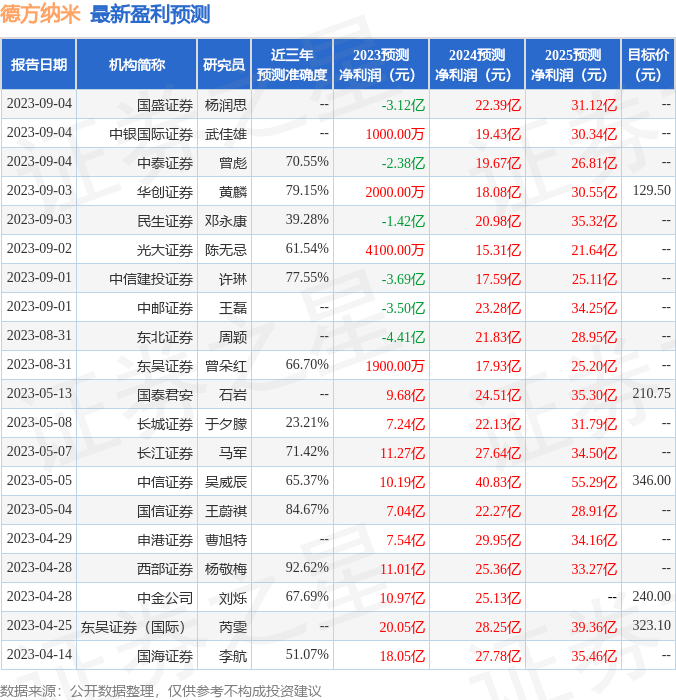Select the 国泰君安 institution cell
Image resolution: width=676 pixels, height=700 pixels.
pos(165,395)
